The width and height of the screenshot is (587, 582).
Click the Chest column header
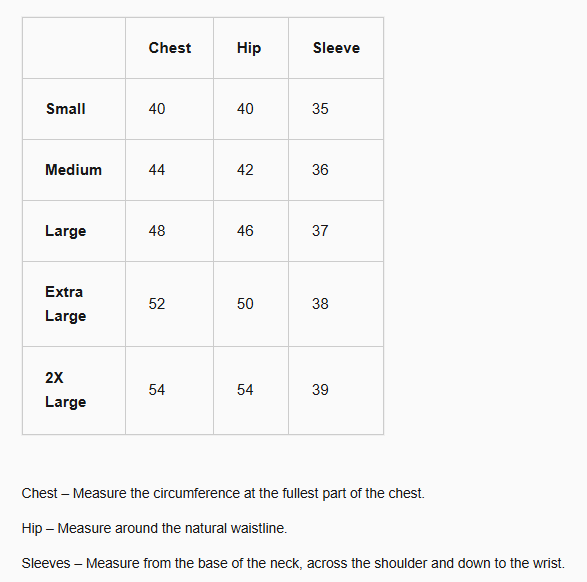[x=170, y=48]
